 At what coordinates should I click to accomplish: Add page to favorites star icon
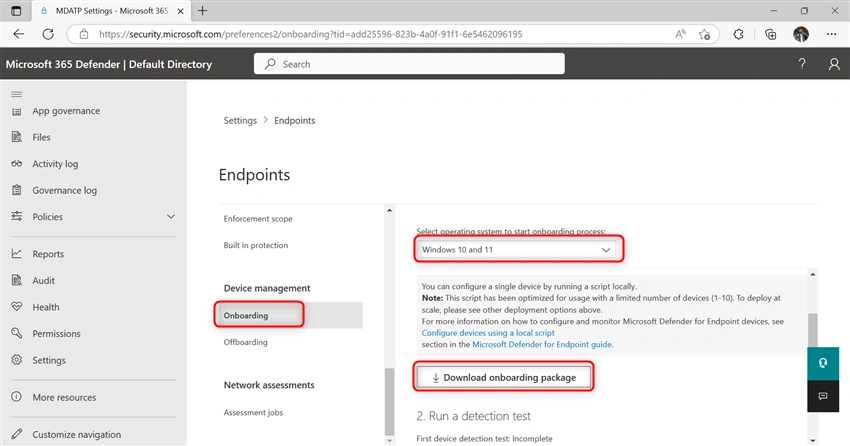pos(705,34)
